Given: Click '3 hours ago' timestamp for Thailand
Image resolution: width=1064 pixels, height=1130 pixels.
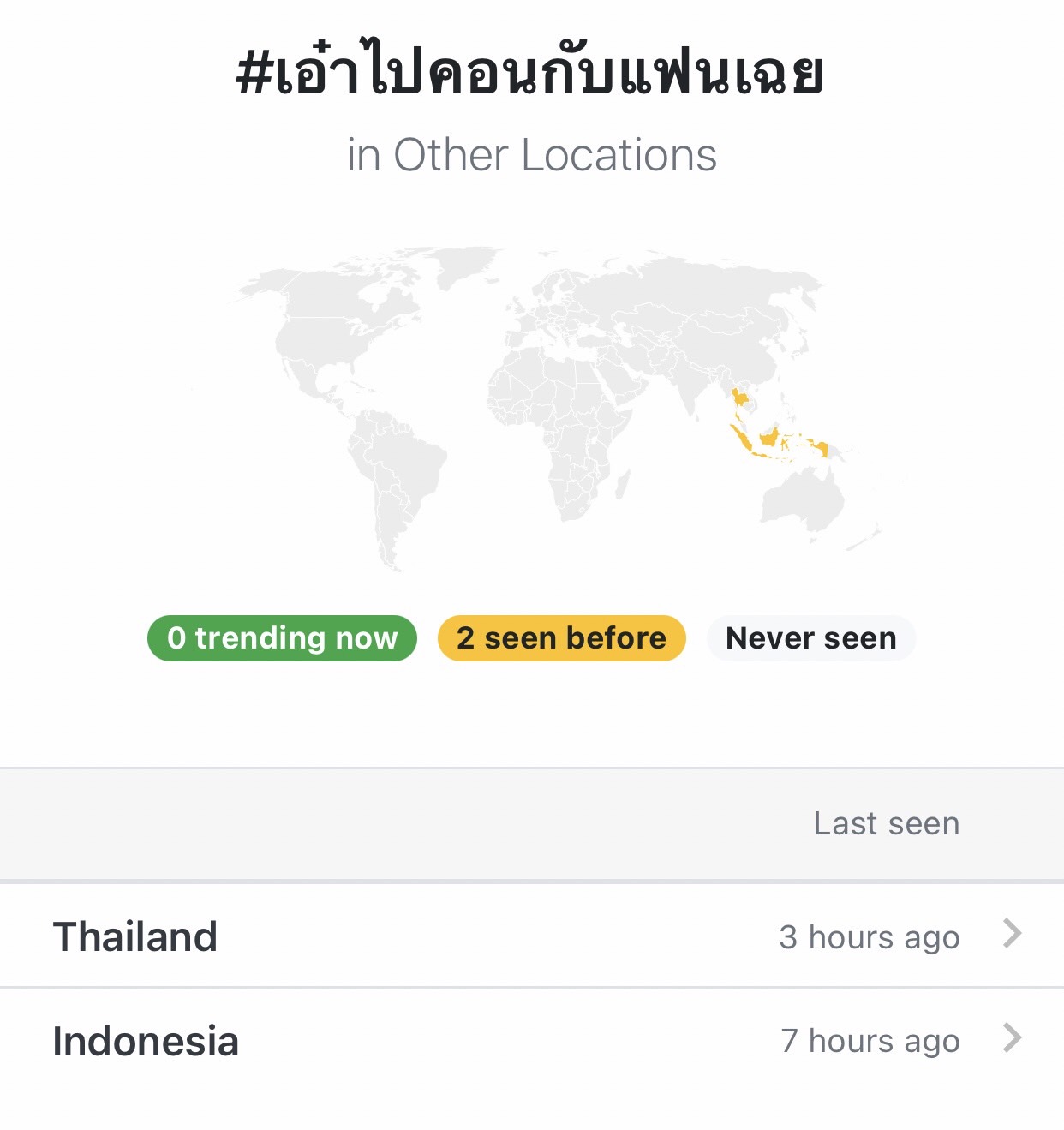Looking at the screenshot, I should pyautogui.click(x=869, y=936).
